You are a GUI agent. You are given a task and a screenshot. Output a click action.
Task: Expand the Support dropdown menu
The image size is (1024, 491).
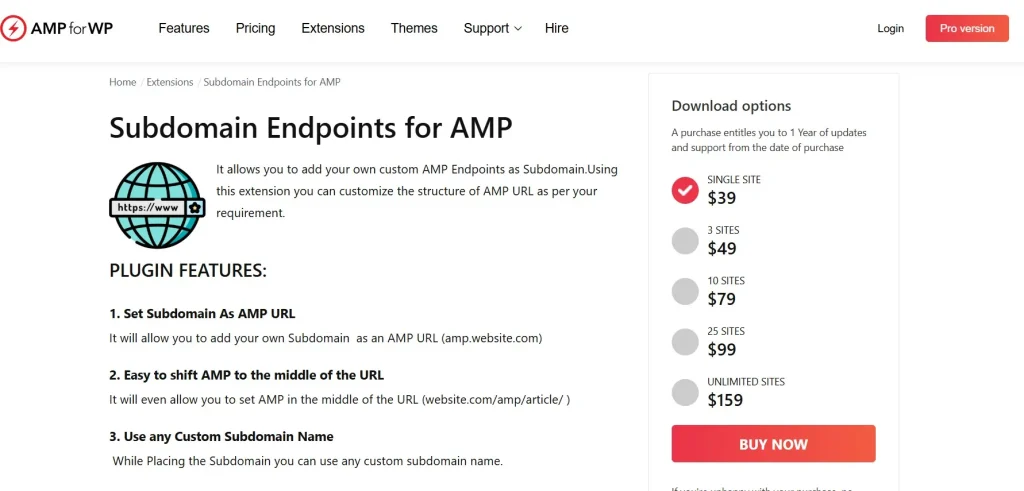tap(492, 28)
